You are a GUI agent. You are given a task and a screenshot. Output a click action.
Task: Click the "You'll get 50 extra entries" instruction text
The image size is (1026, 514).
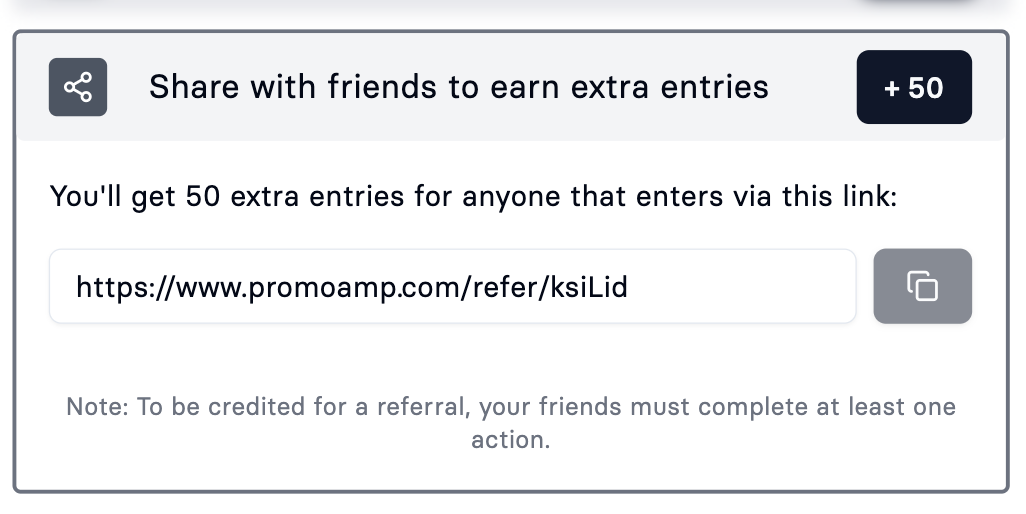tap(473, 196)
